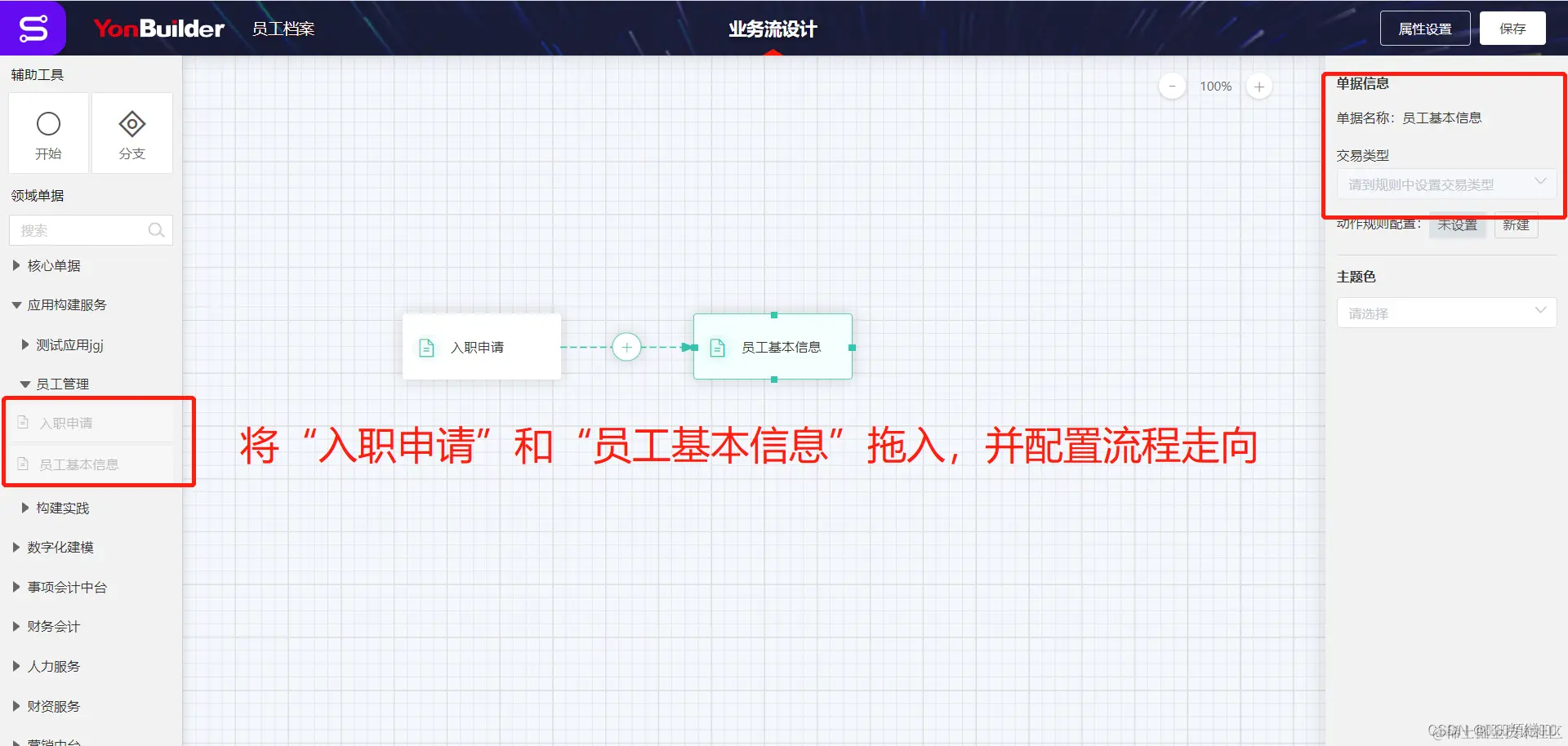
Task: Click 辅助工具 section heading
Action: 37,74
